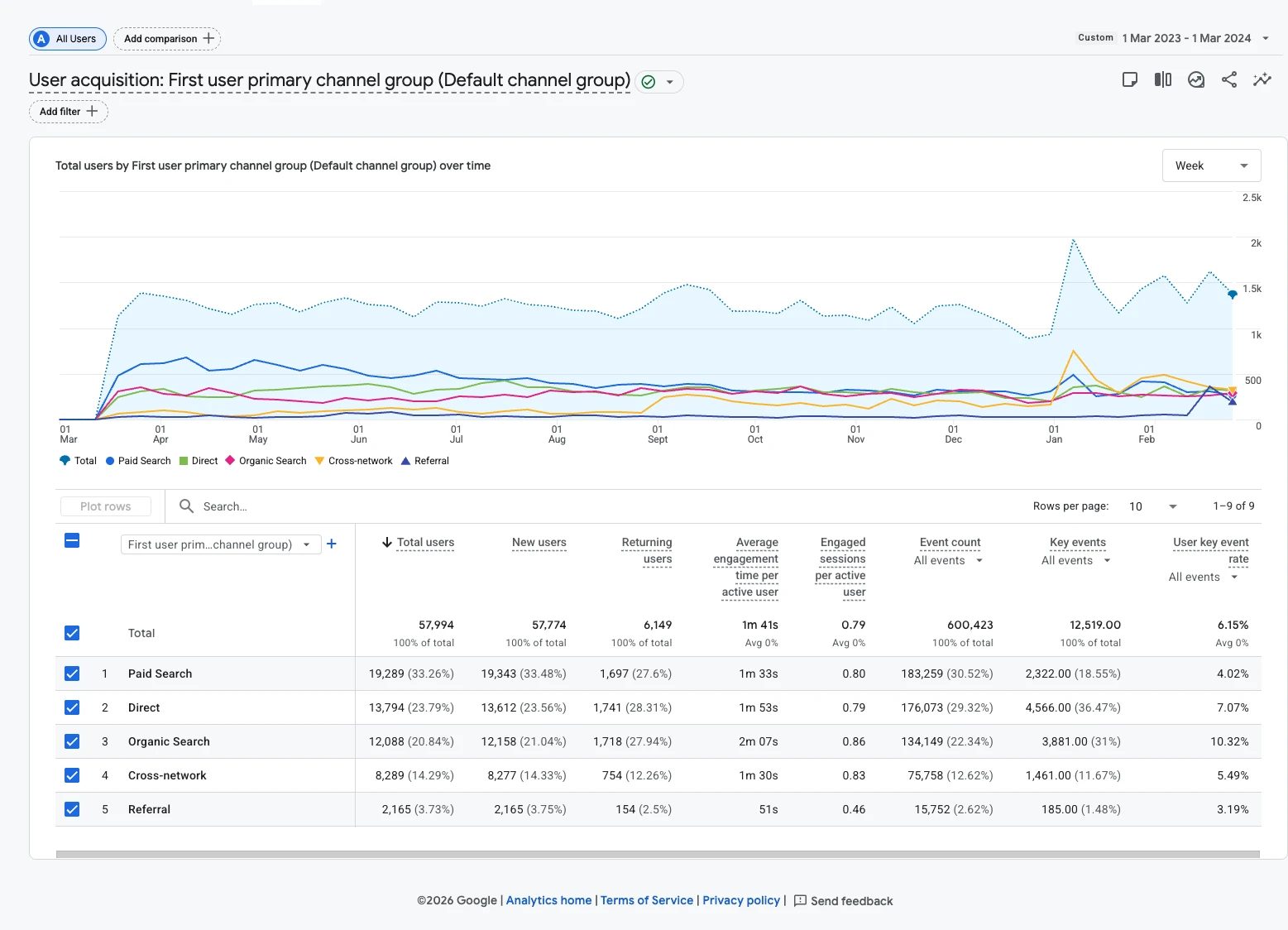Open the Privacy policy link
The image size is (1288, 930).
(x=741, y=900)
